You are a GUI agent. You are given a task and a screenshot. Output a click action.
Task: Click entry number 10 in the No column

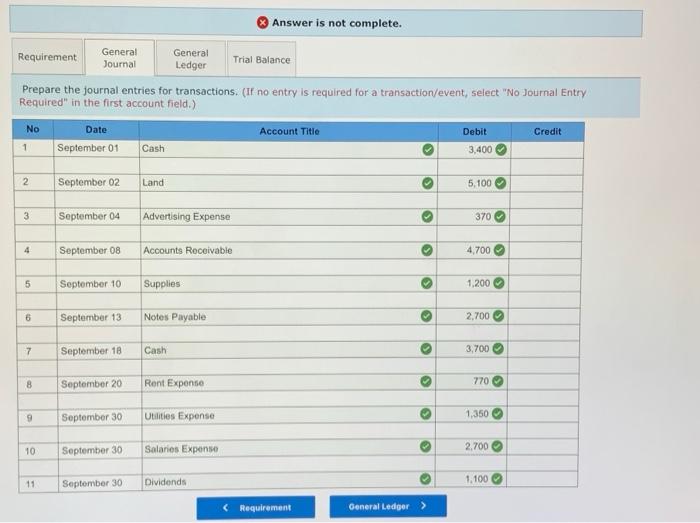pos(30,451)
